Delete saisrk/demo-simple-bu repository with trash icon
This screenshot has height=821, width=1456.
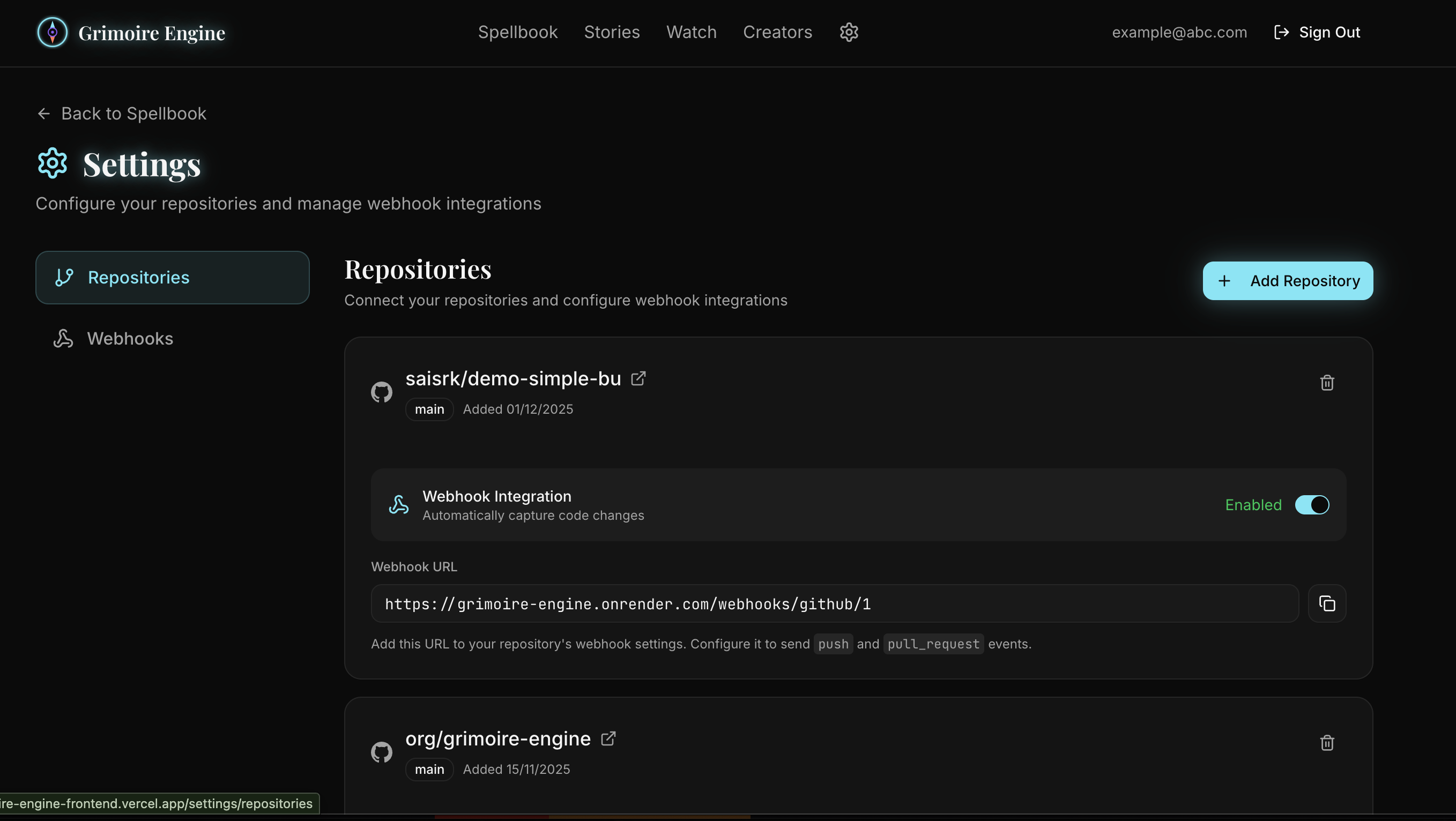[x=1327, y=383]
